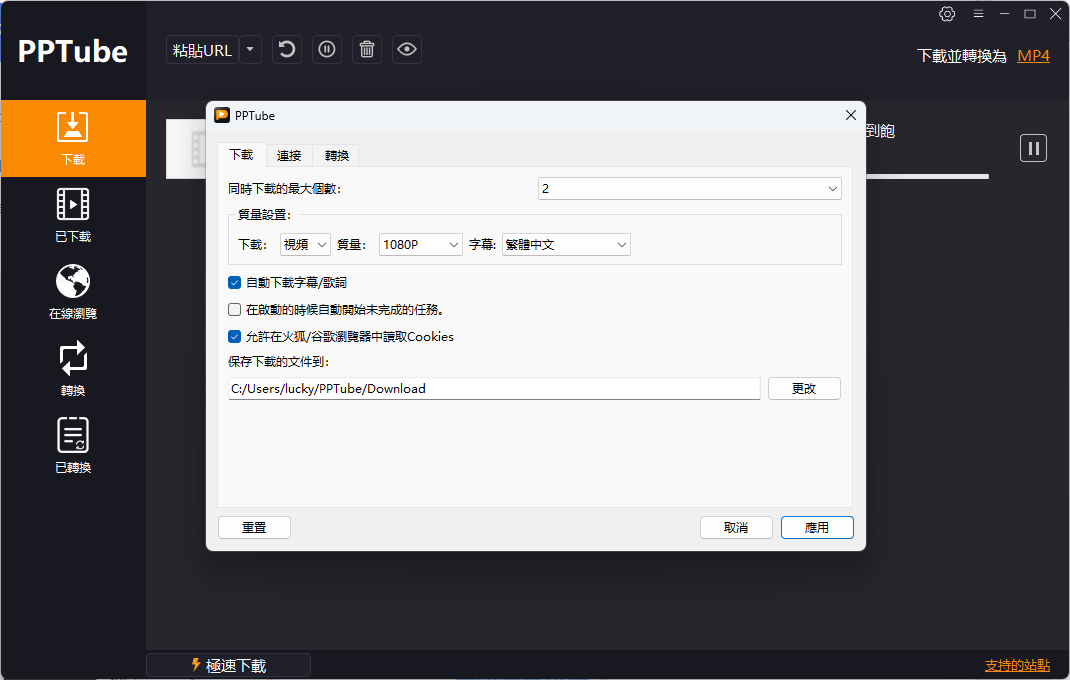Click the PPTube icon in dialog title

click(222, 115)
